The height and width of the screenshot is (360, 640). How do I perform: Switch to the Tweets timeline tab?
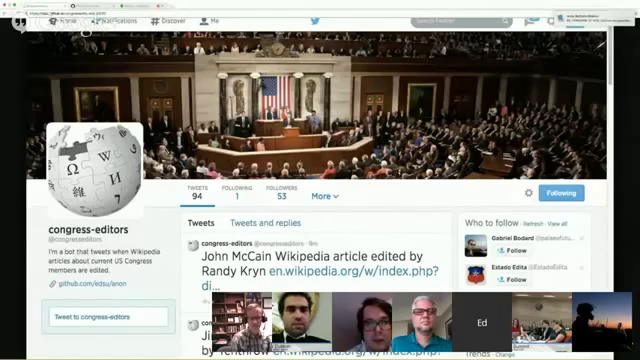(x=201, y=223)
